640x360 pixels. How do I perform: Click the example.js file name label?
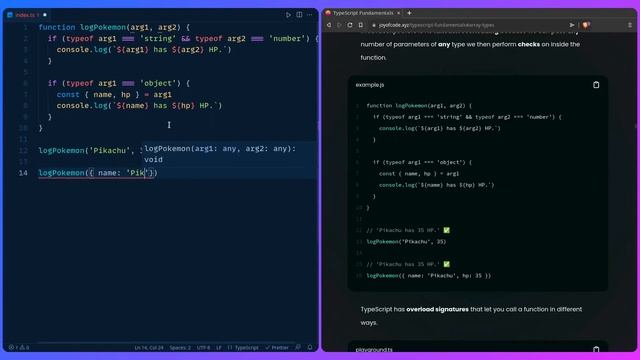(369, 85)
